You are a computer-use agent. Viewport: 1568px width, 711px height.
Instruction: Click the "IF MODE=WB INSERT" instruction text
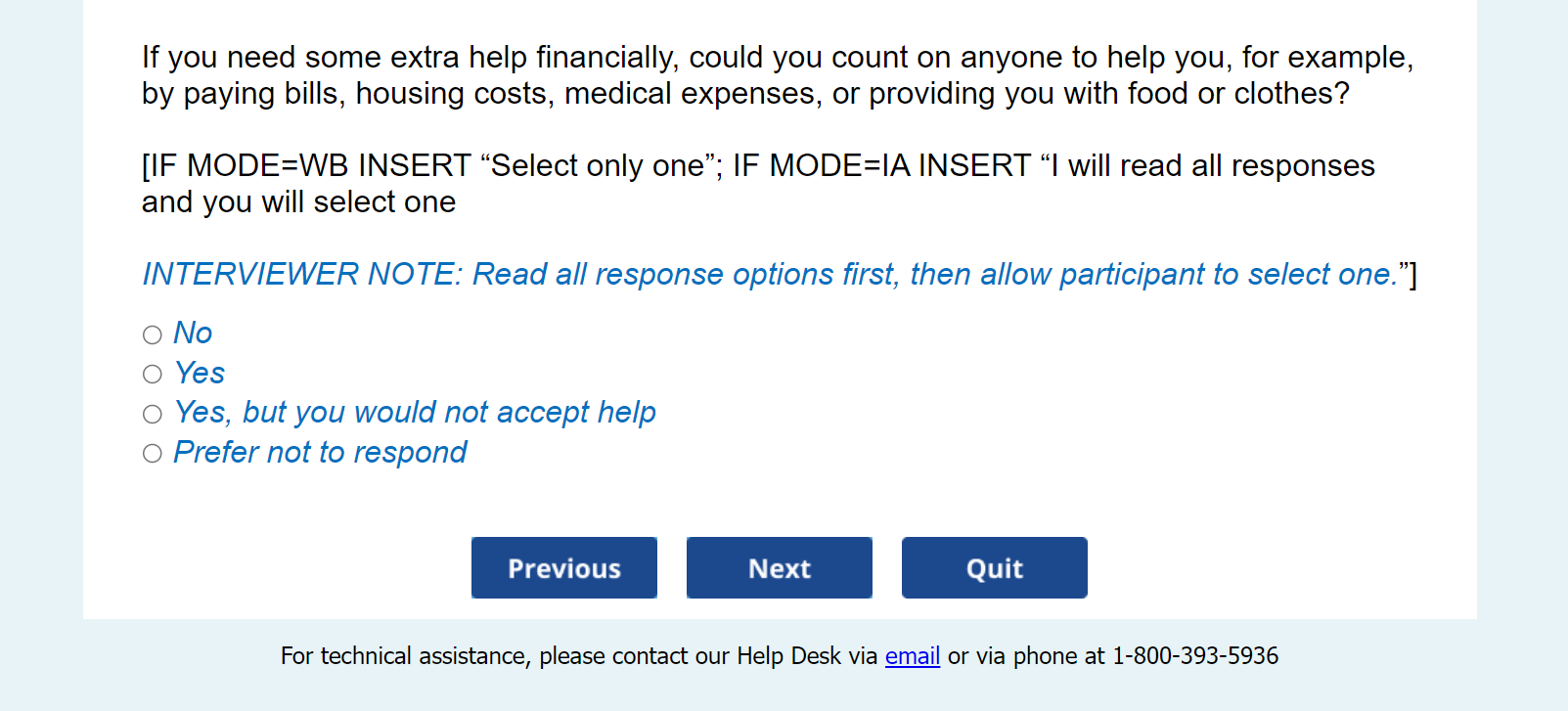(x=308, y=166)
